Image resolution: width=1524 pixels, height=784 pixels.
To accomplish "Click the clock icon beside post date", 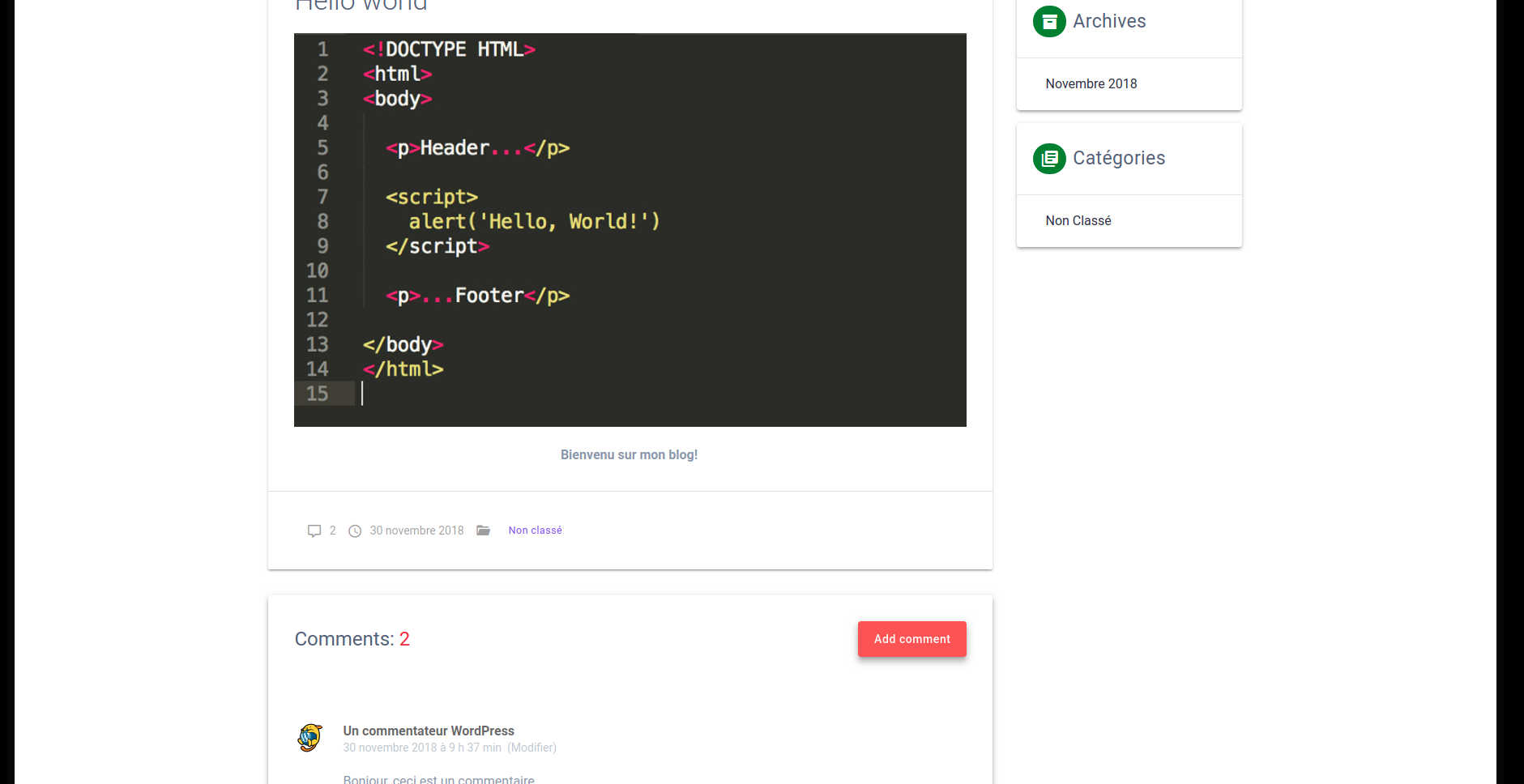I will tap(355, 531).
